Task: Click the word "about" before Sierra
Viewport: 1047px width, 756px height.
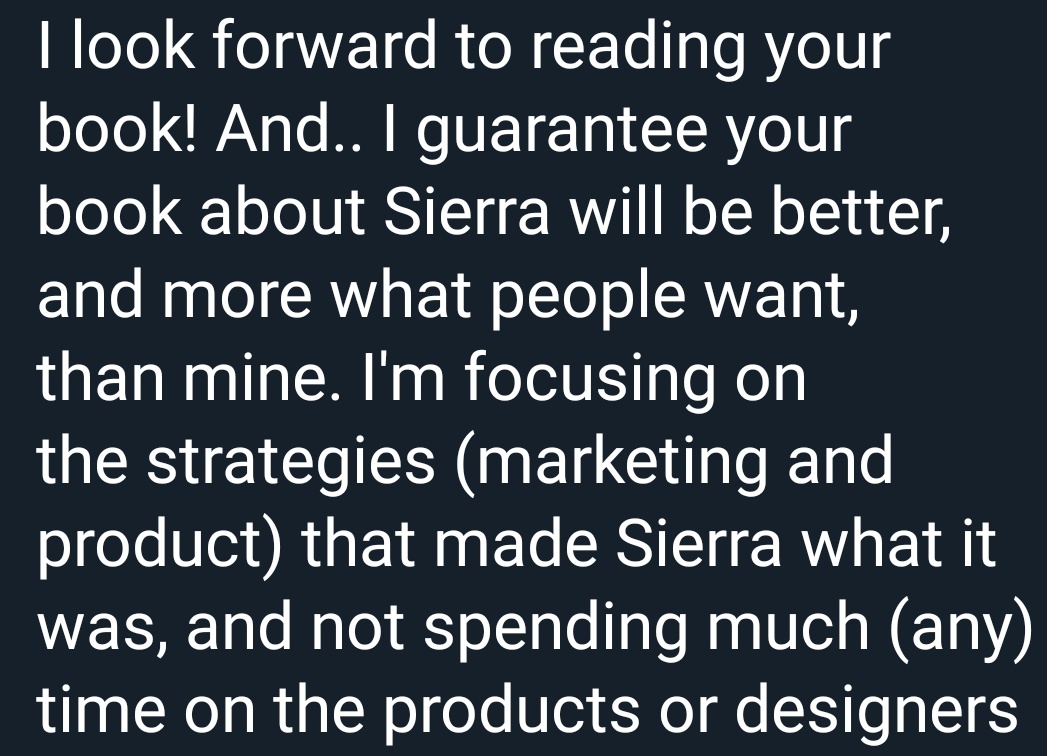Action: [282, 210]
